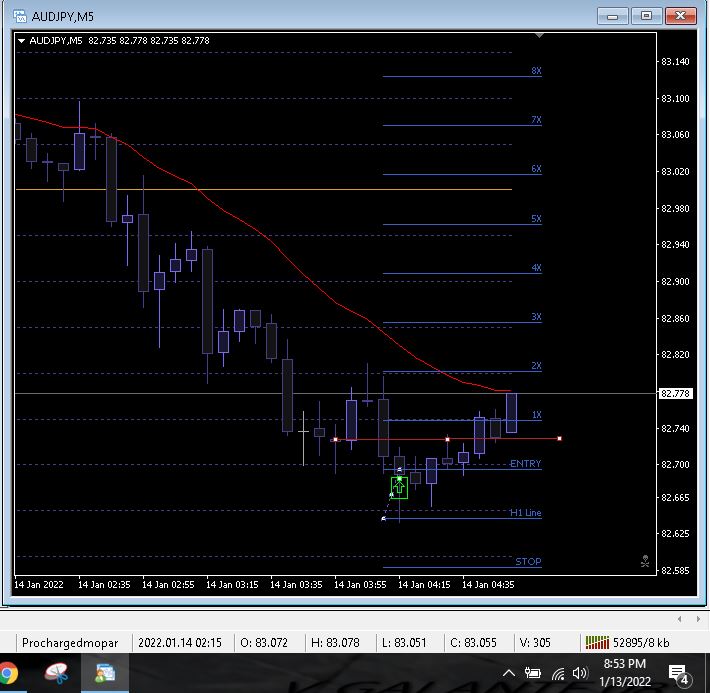Image resolution: width=710 pixels, height=693 pixels.
Task: Select the 6X target line label
Action: [536, 168]
